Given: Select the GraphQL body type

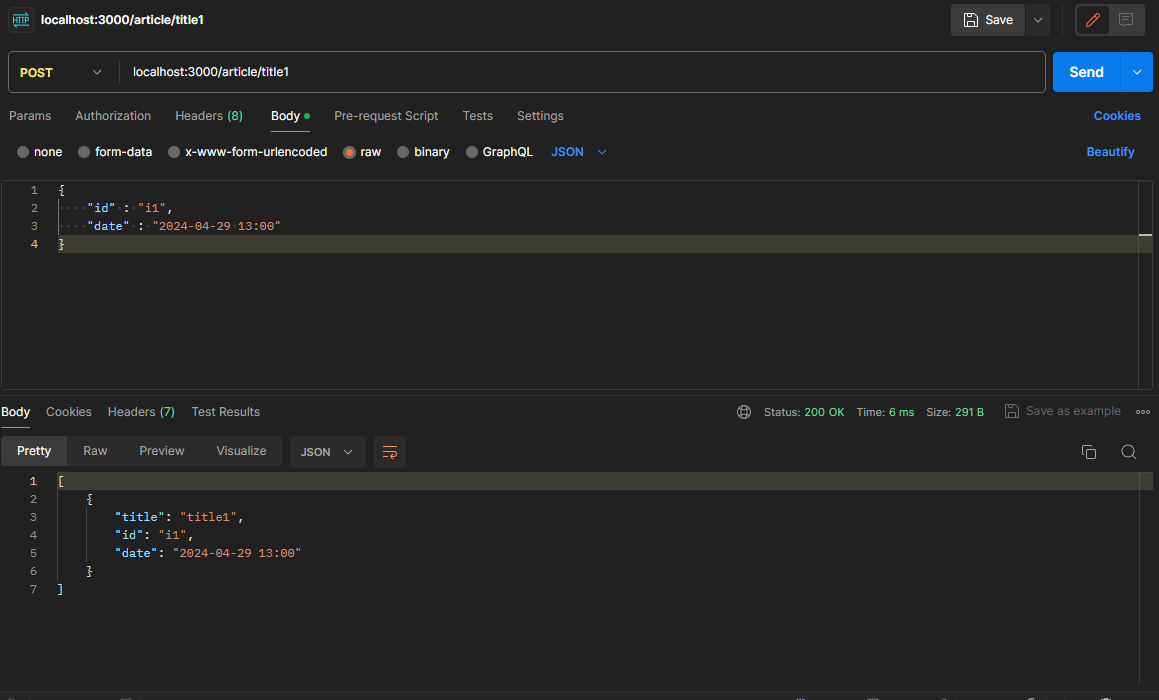Looking at the screenshot, I should pos(500,152).
